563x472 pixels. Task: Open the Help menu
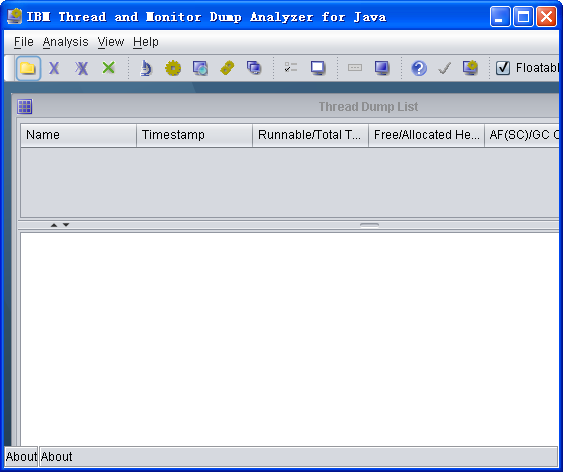[x=145, y=42]
